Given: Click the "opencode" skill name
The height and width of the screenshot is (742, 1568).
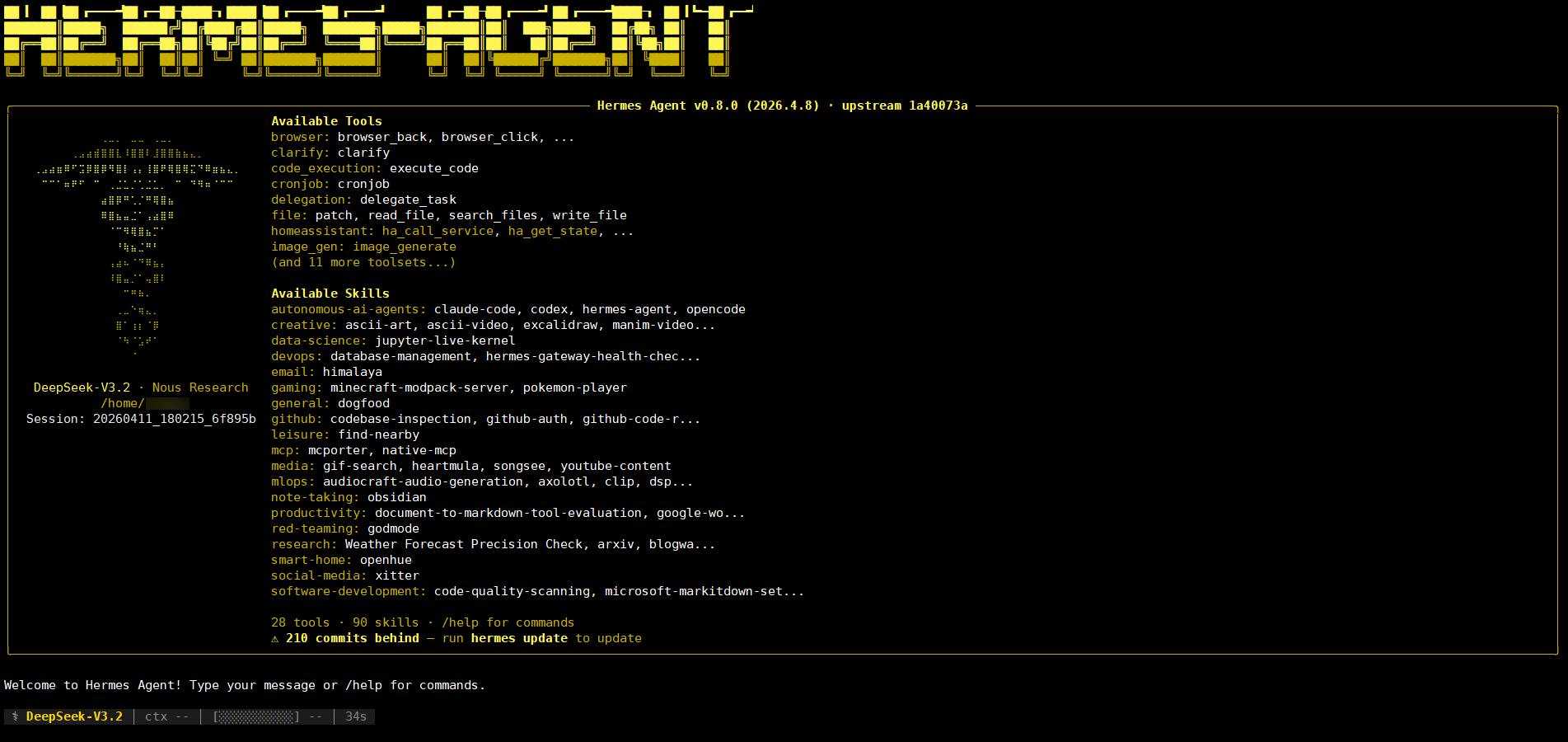Looking at the screenshot, I should 716,309.
